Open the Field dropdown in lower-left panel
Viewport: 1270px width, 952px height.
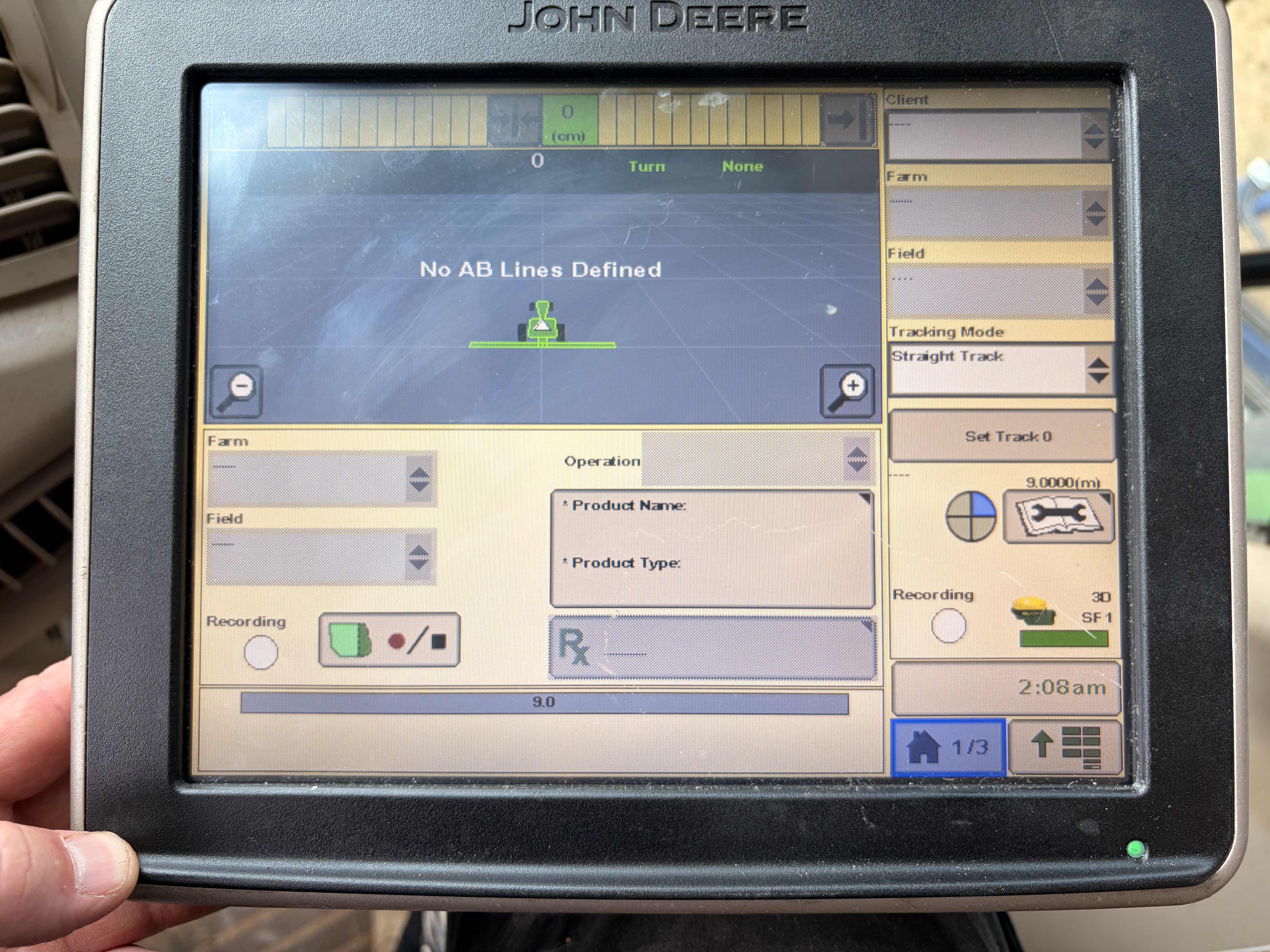tap(322, 557)
